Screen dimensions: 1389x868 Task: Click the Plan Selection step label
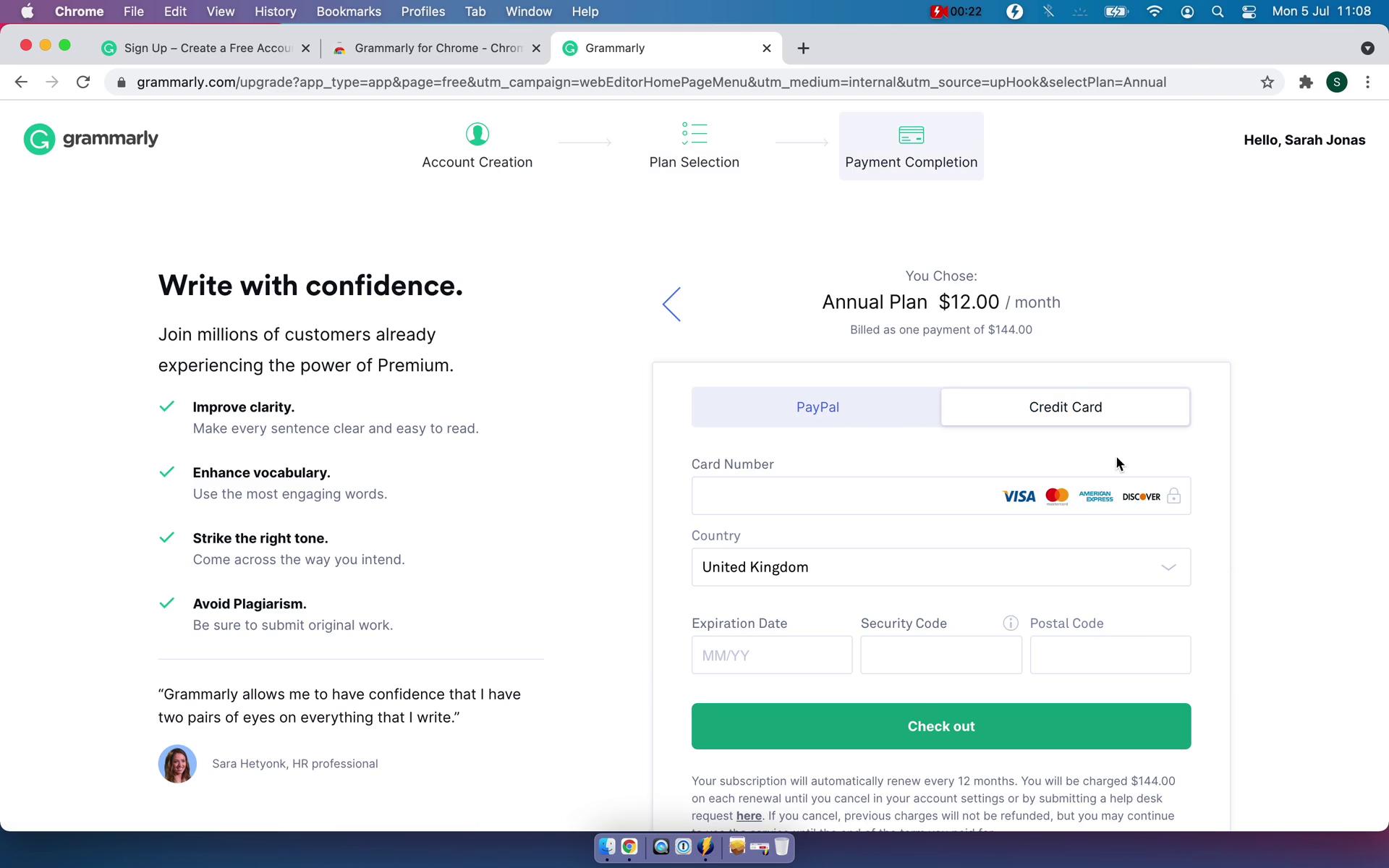694,163
